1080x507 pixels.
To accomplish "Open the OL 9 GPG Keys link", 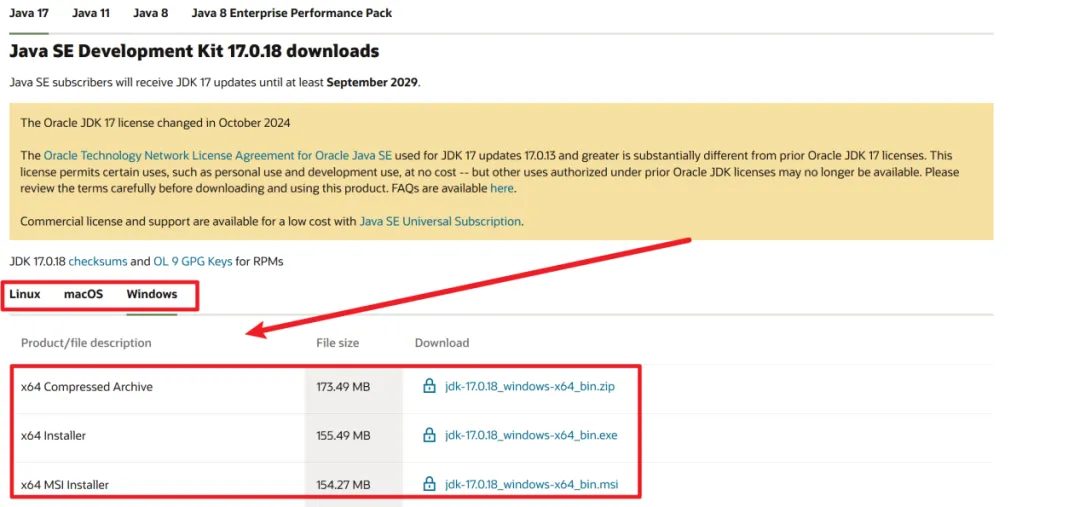I will 193,262.
